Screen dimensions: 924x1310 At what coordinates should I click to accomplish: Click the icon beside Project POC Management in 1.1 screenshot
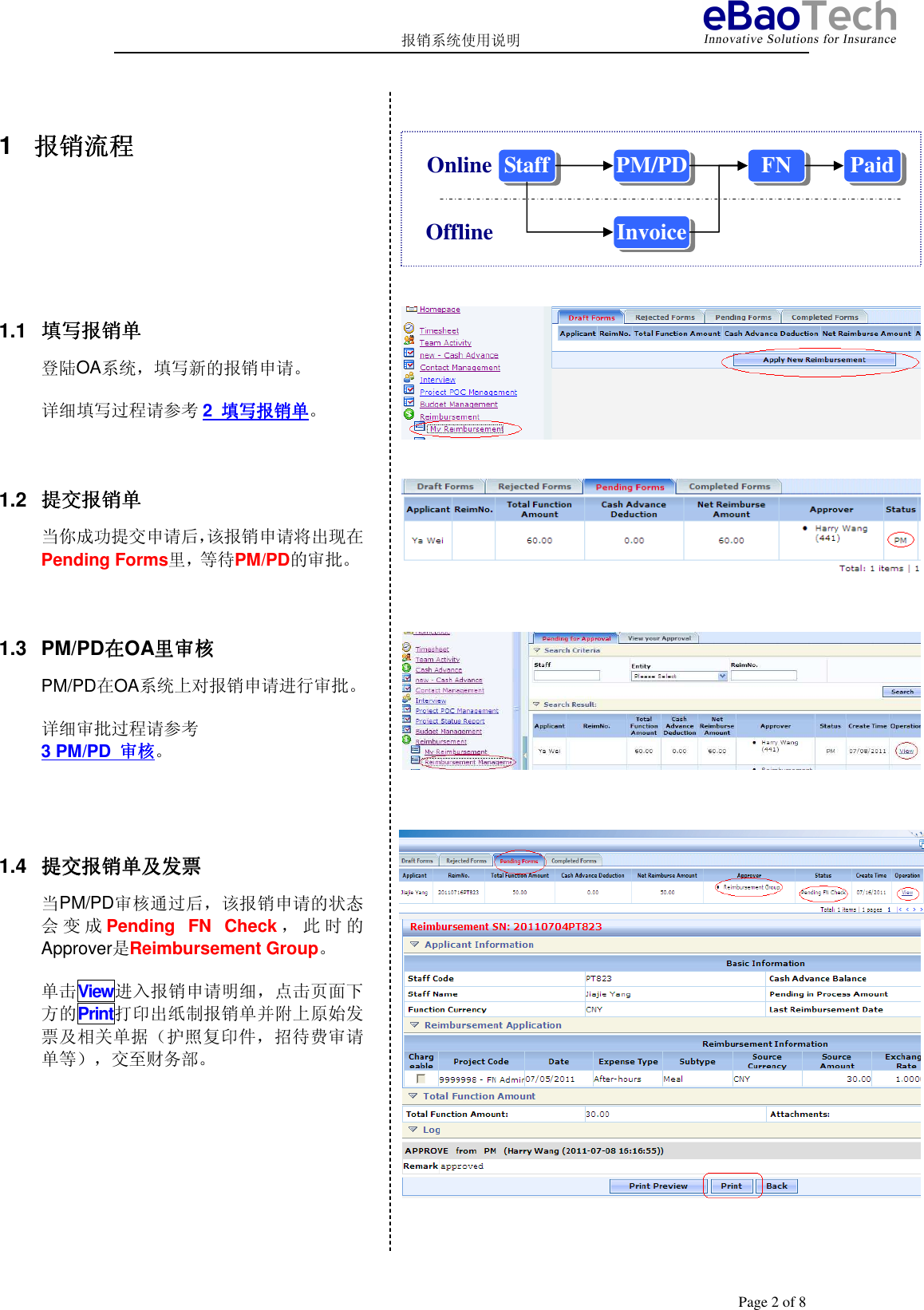pyautogui.click(x=409, y=390)
